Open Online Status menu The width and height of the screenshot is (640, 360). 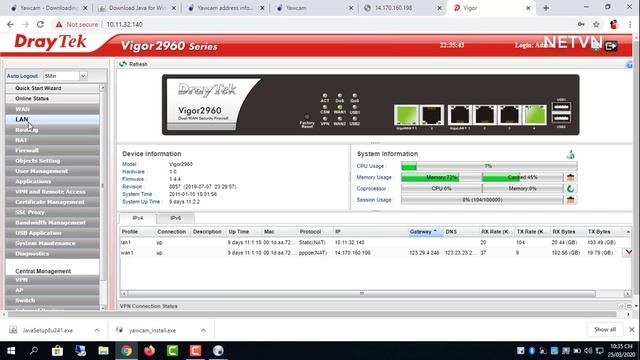coord(52,99)
